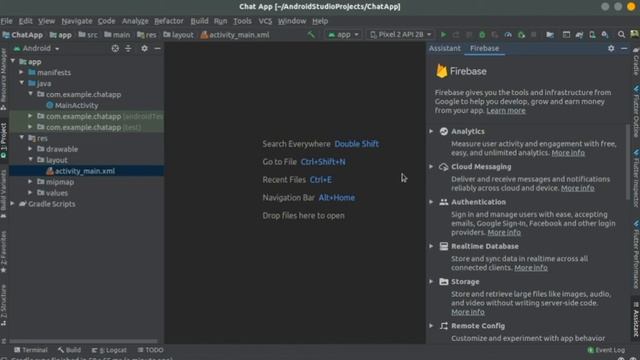Hide the Project panel with minus icon
This screenshot has height=360, width=640.
point(157,48)
